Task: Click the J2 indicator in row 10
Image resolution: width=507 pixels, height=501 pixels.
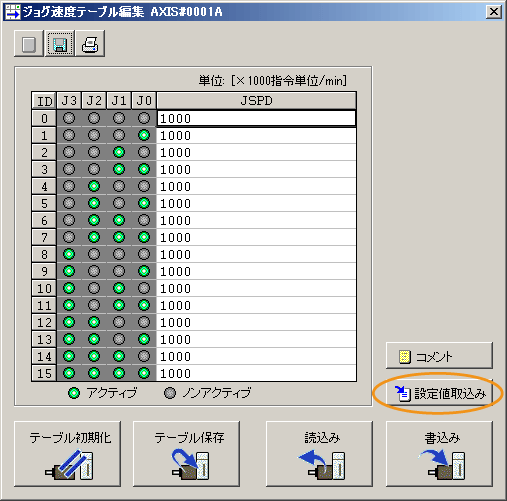Action: click(x=94, y=288)
